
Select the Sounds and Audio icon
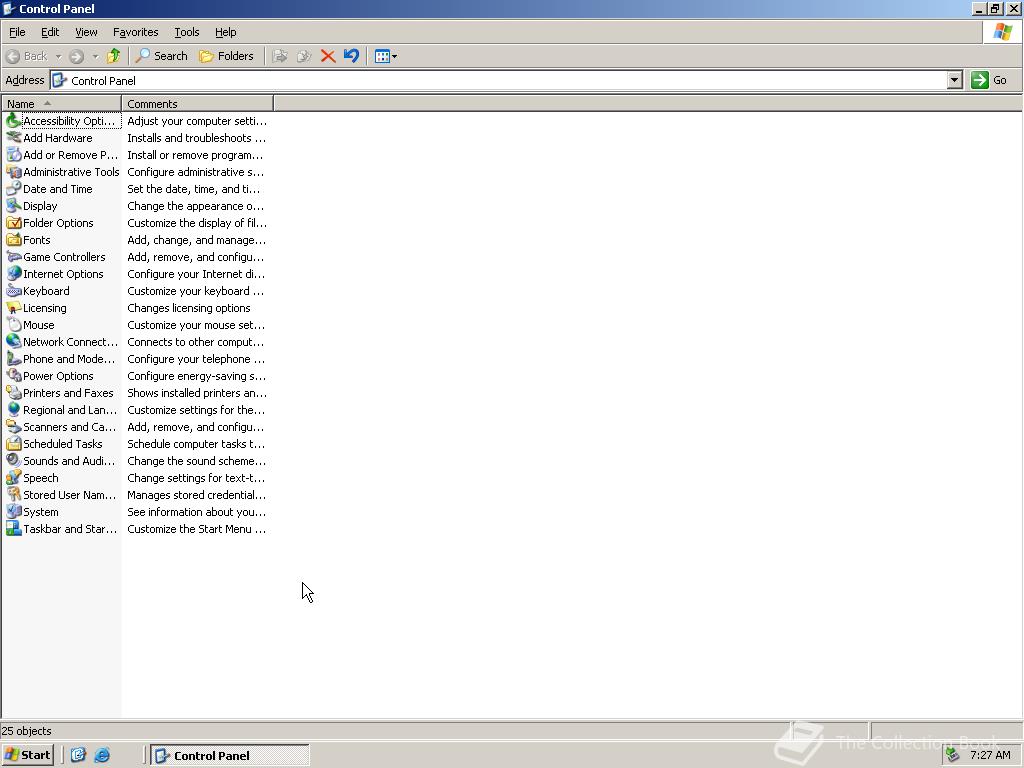[x=14, y=460]
